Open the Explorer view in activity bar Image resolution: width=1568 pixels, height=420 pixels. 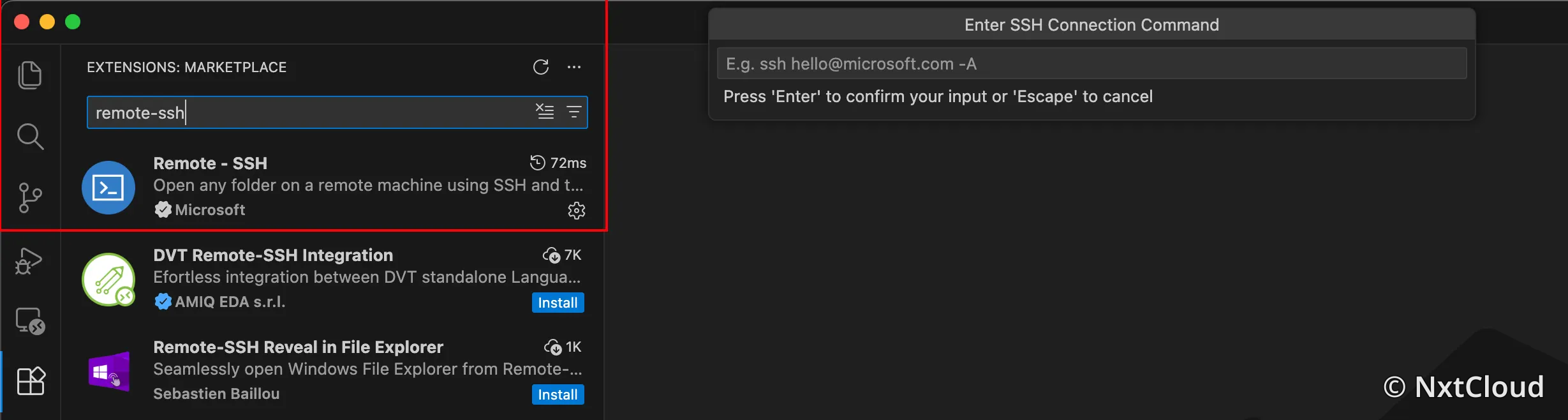coord(30,75)
